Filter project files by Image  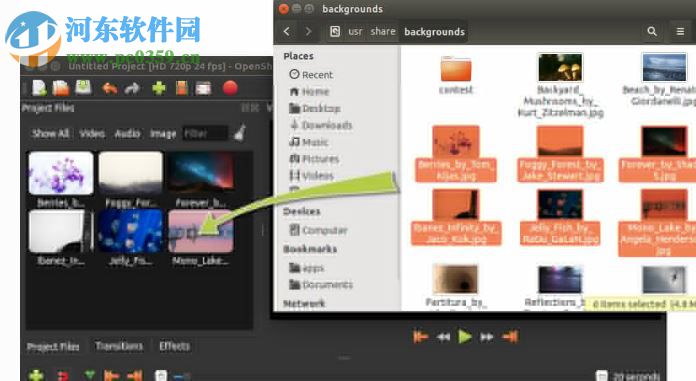click(163, 133)
